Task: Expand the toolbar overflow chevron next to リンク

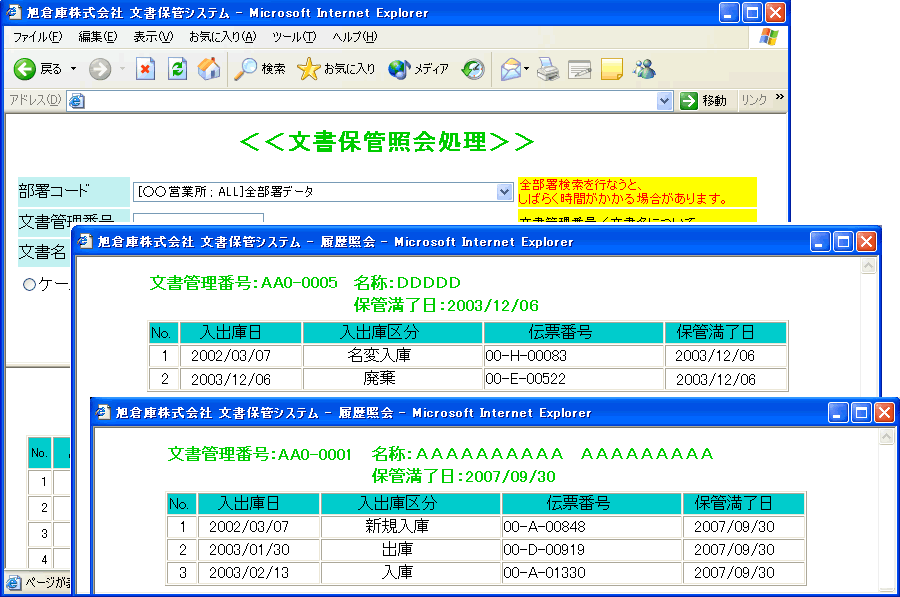Action: [x=779, y=97]
